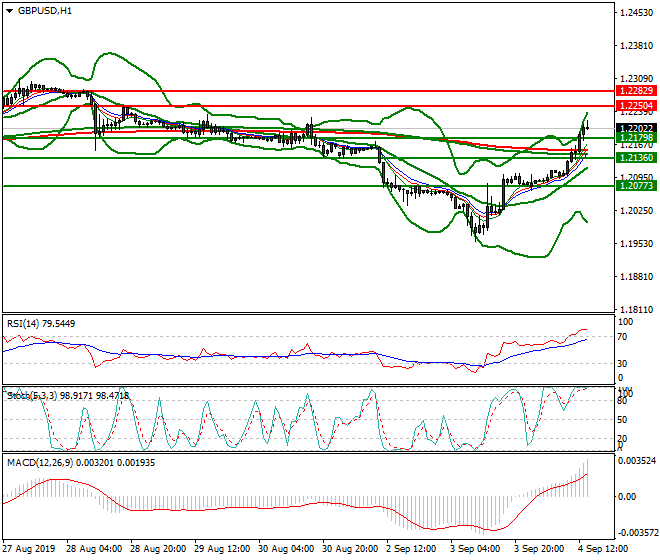Click the 1.18810 price scale value
Screen dimensions: 660x560
point(637,277)
